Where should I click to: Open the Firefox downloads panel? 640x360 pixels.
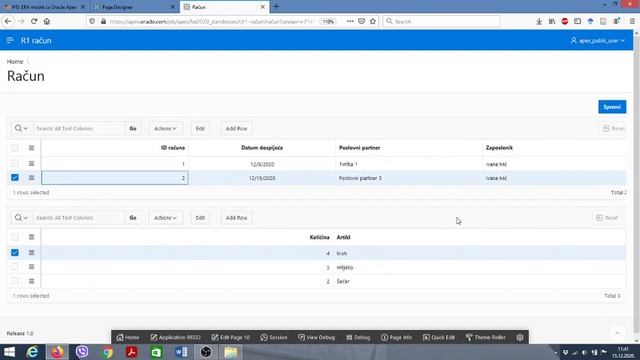pyautogui.click(x=539, y=21)
